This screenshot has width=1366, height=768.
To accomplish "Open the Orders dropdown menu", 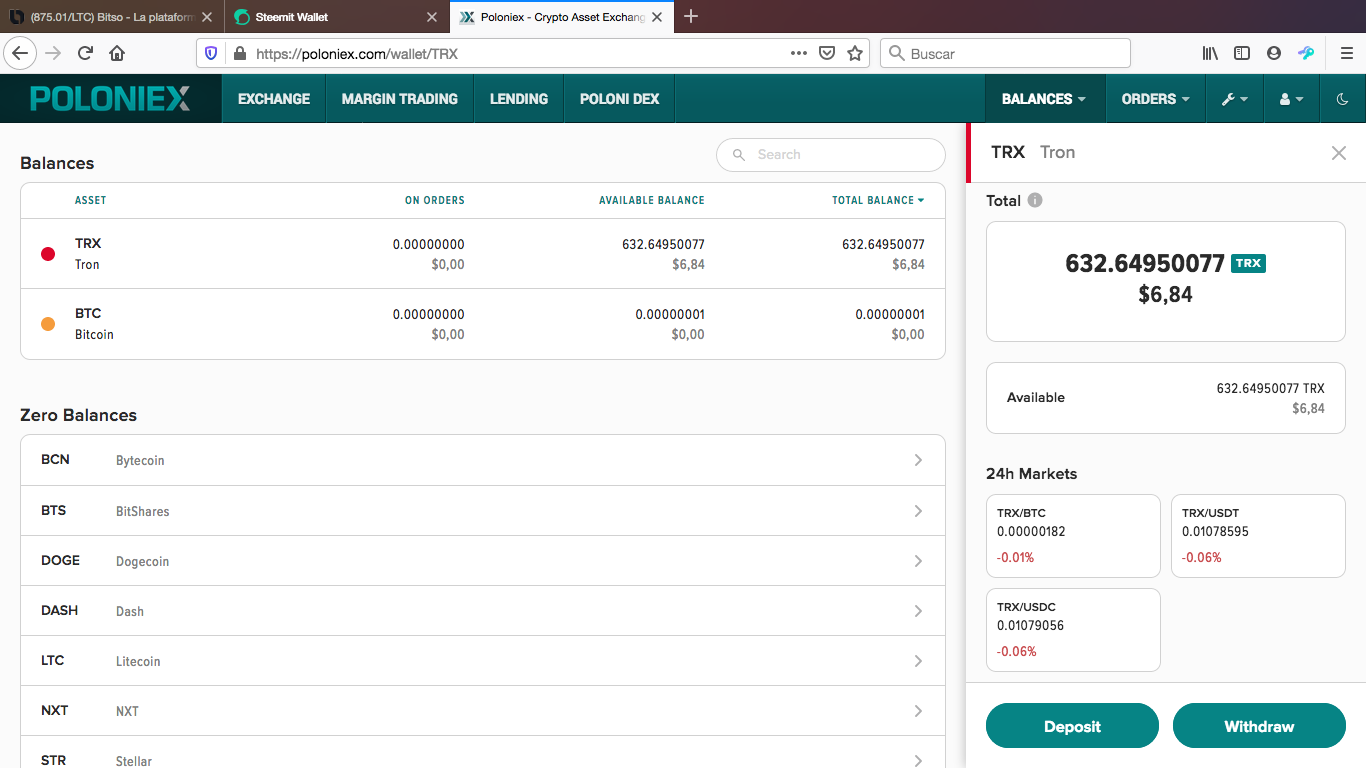I will (1155, 99).
